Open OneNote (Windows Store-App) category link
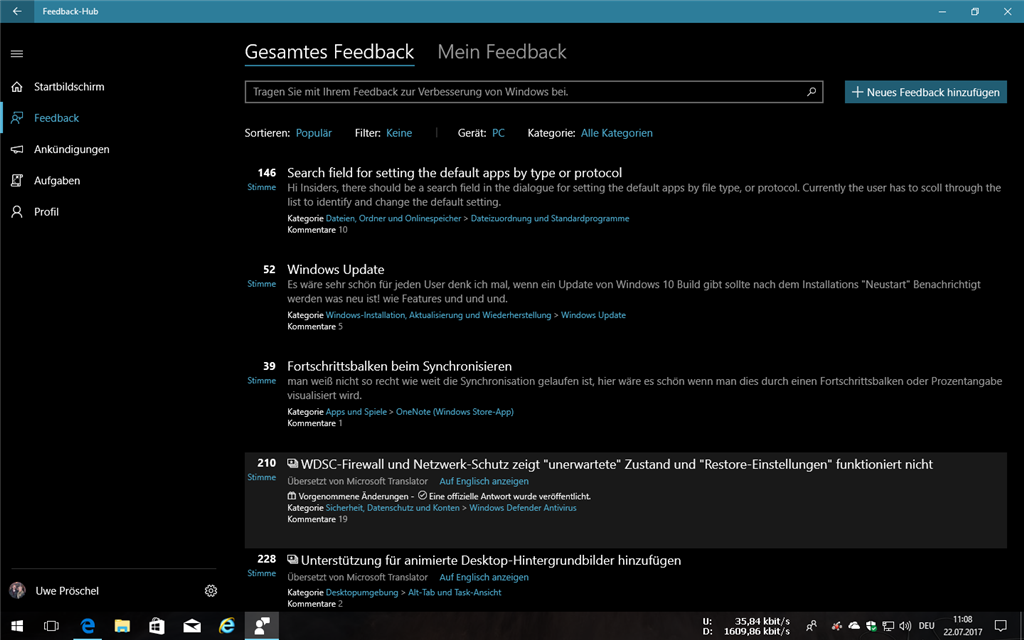1024x640 pixels. [x=455, y=412]
